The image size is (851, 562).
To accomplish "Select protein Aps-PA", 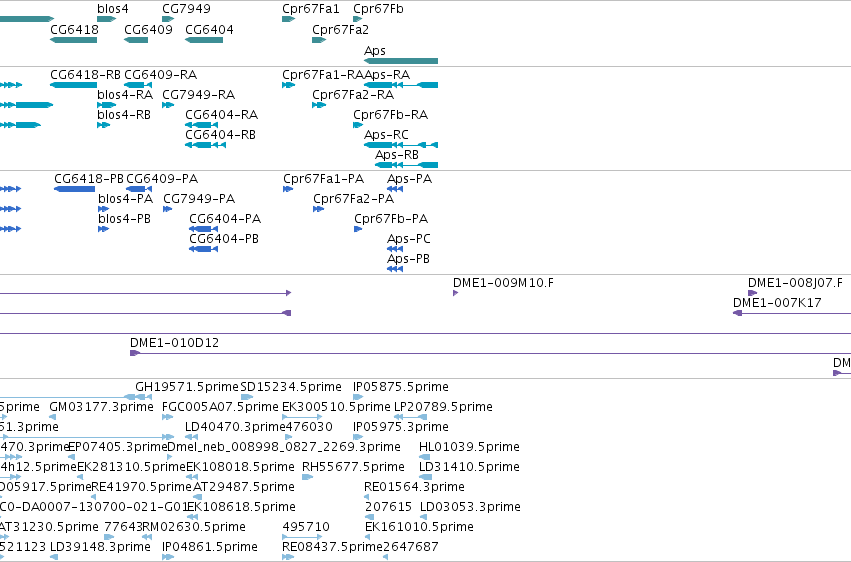I will click(x=409, y=178).
